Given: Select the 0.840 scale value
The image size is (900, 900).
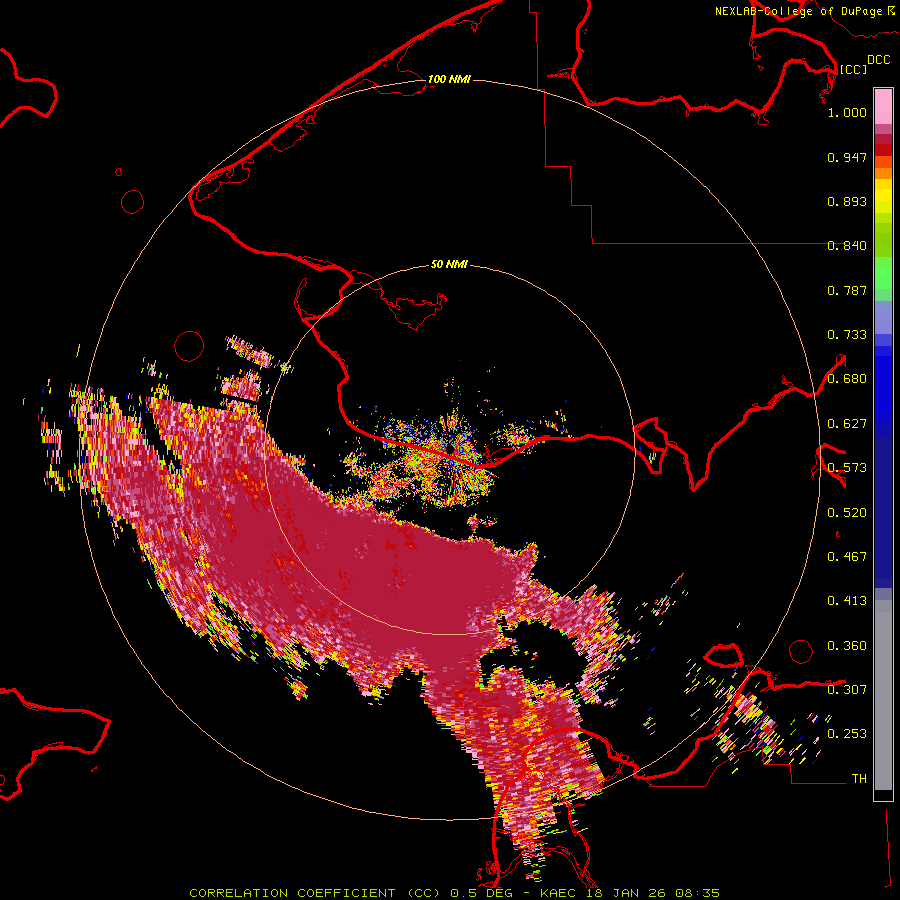Looking at the screenshot, I should point(847,246).
